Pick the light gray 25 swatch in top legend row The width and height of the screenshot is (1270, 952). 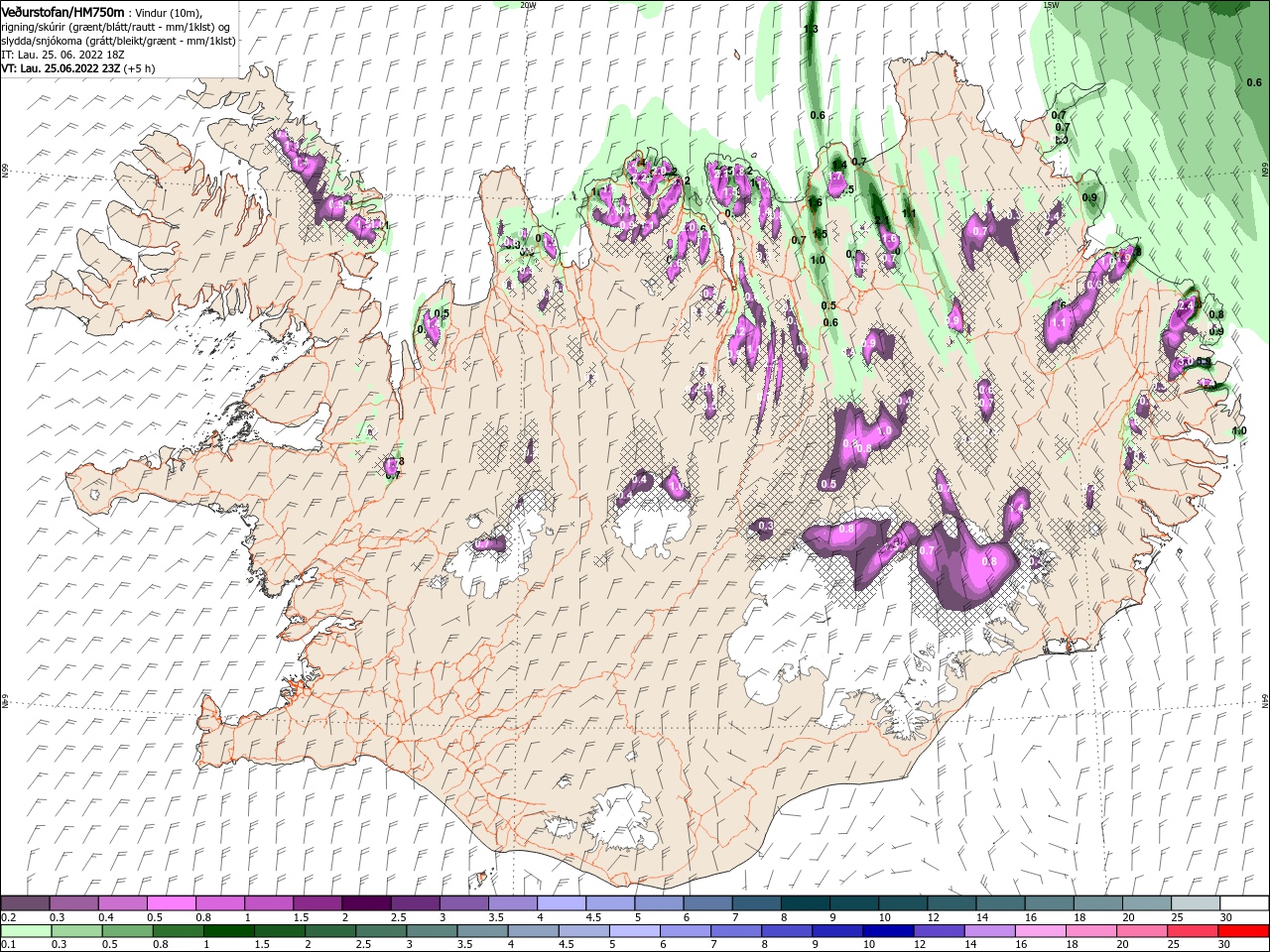pyautogui.click(x=1196, y=903)
